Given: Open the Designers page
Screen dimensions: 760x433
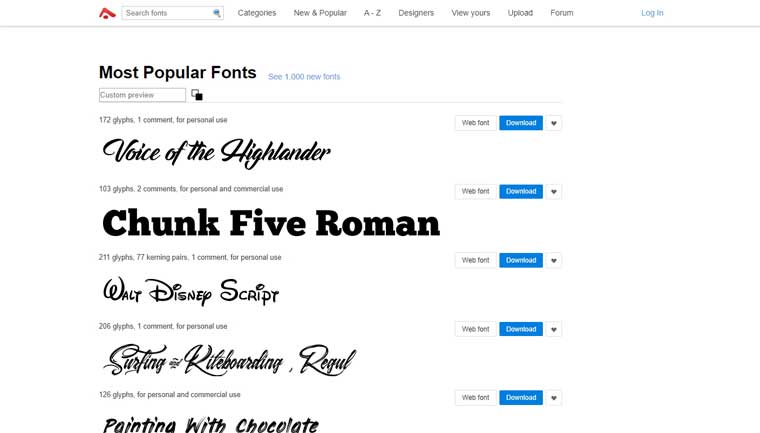Looking at the screenshot, I should tap(416, 13).
